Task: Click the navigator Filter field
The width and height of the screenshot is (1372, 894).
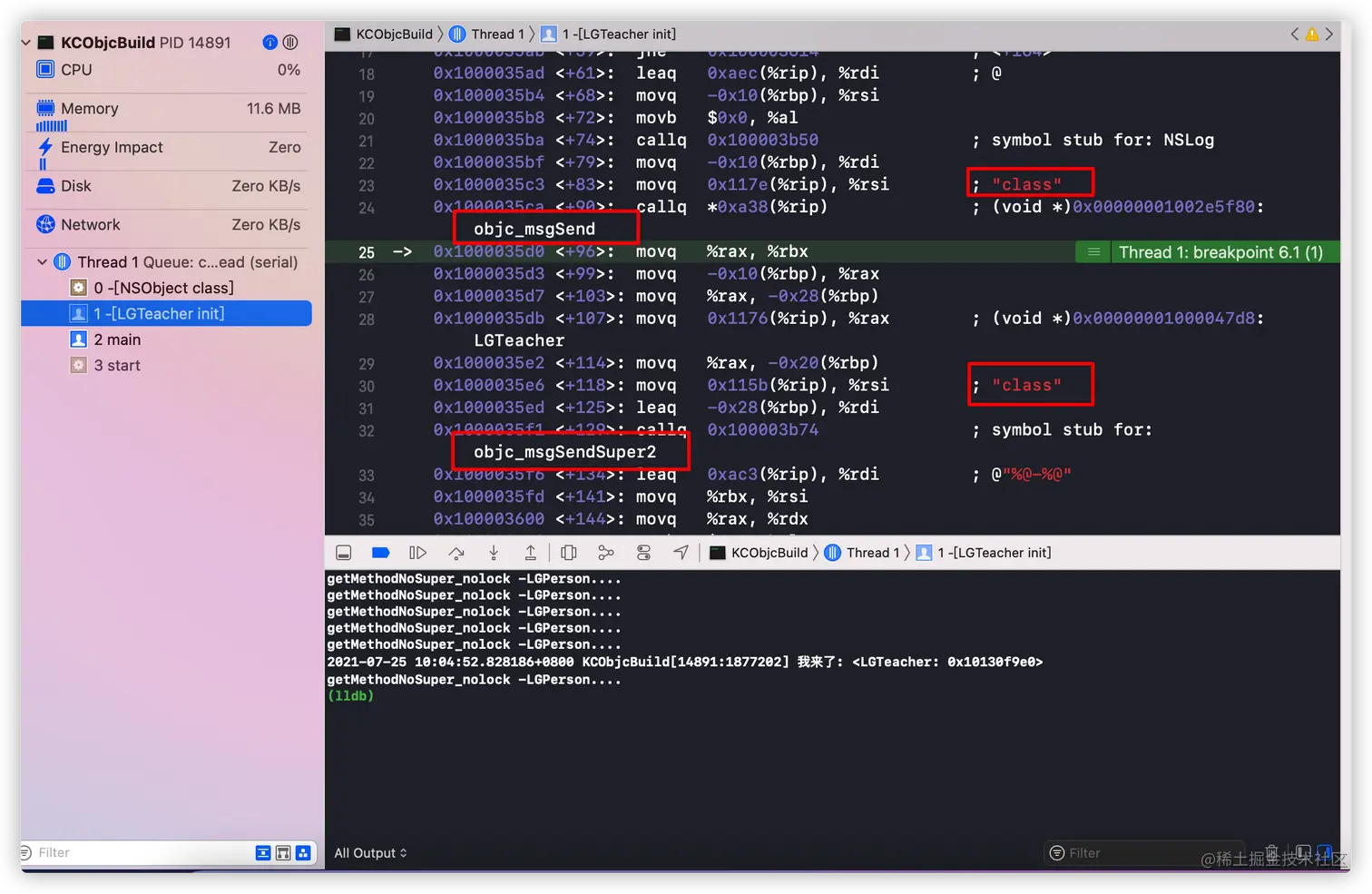Action: (136, 853)
